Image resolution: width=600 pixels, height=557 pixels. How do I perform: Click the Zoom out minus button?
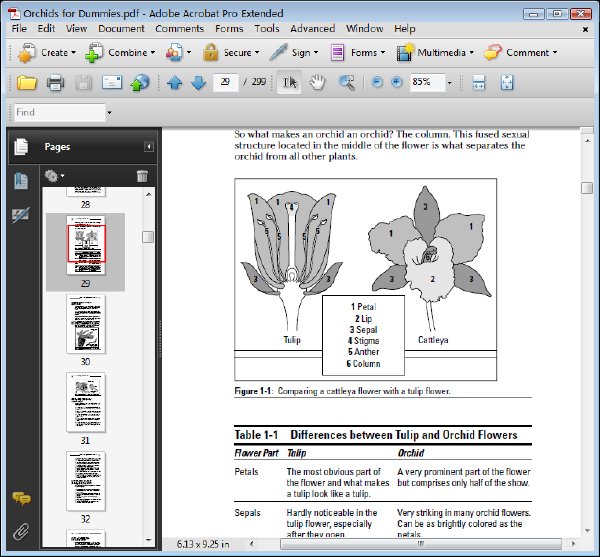pyautogui.click(x=377, y=82)
